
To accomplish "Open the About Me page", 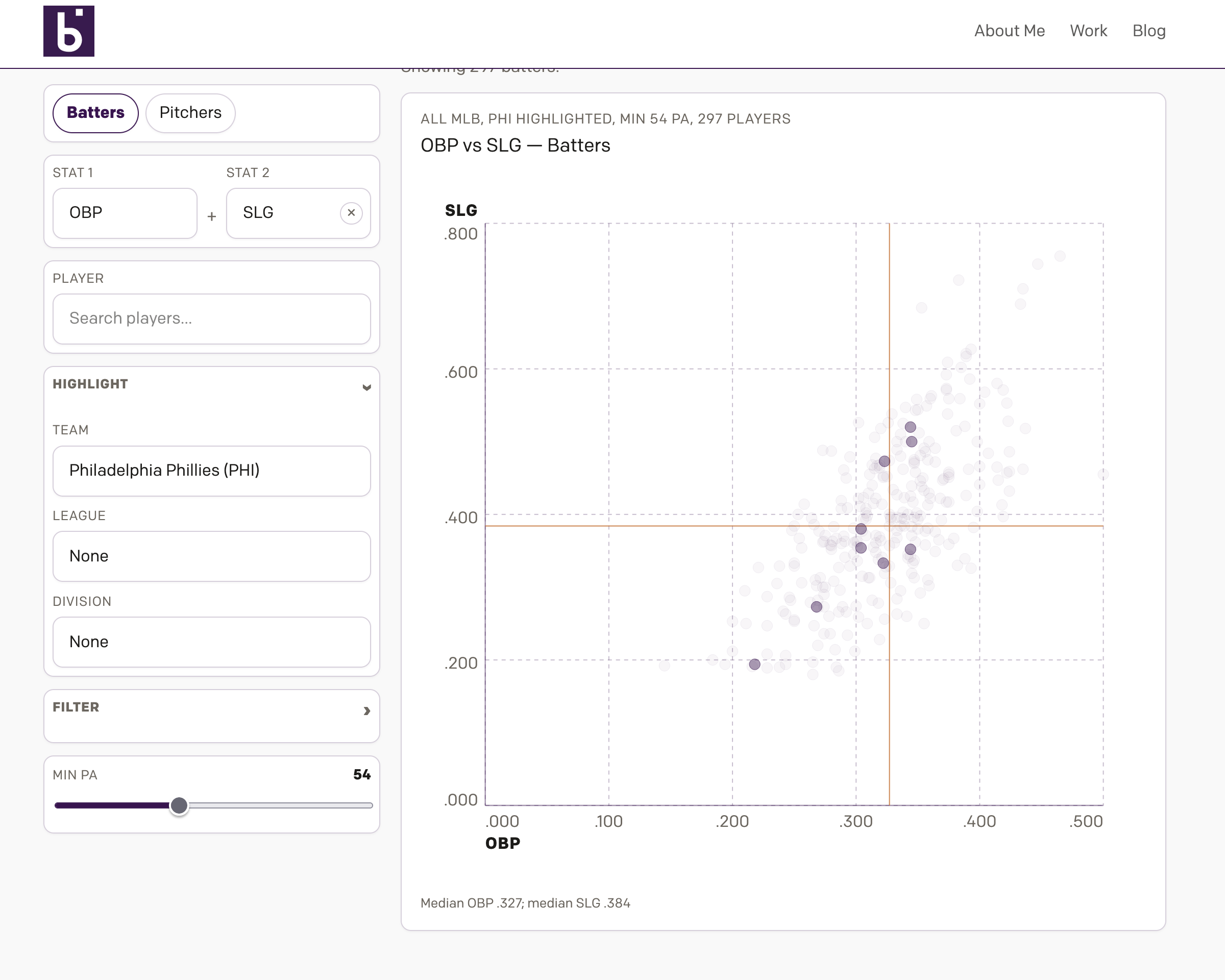I will pyautogui.click(x=1009, y=31).
